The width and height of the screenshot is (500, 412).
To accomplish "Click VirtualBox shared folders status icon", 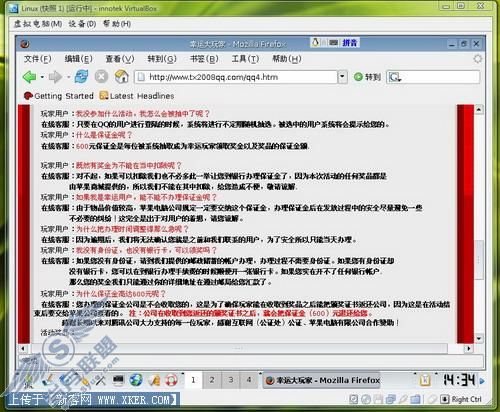I will click(415, 399).
